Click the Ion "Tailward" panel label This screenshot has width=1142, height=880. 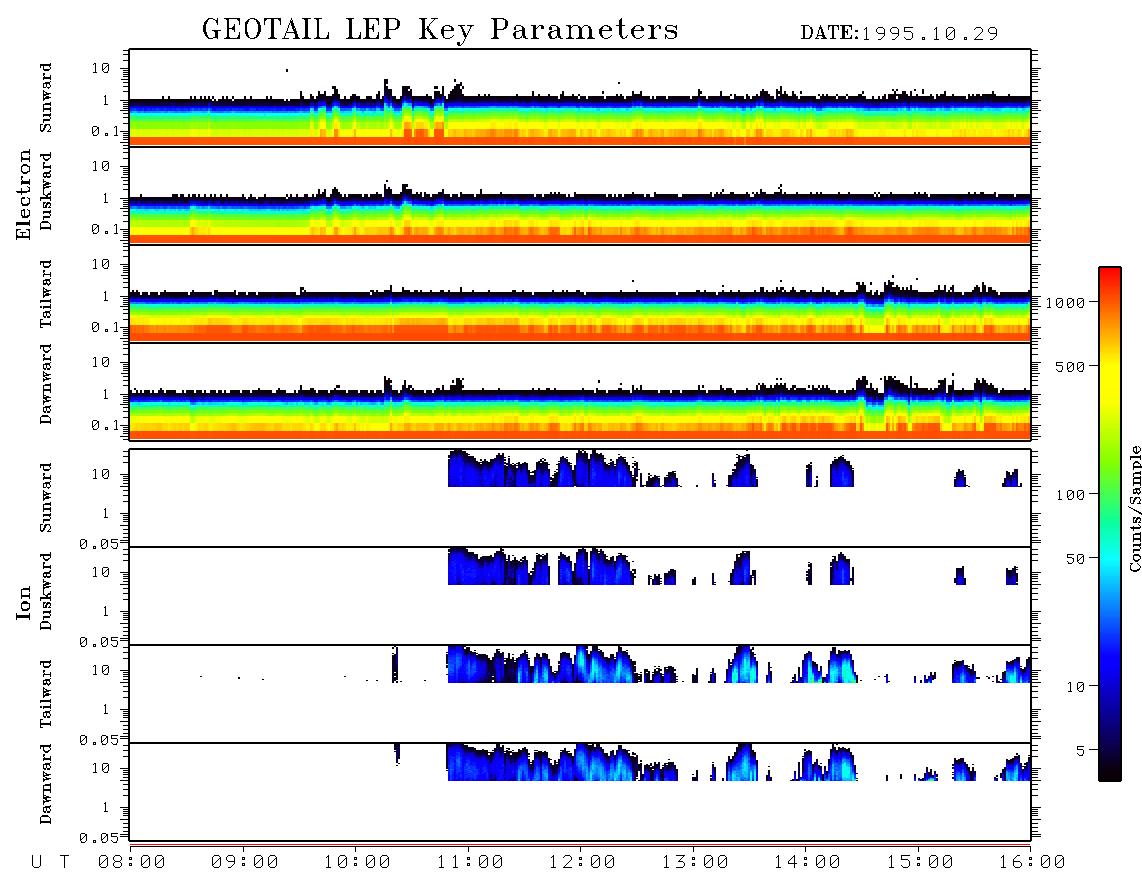[46, 694]
